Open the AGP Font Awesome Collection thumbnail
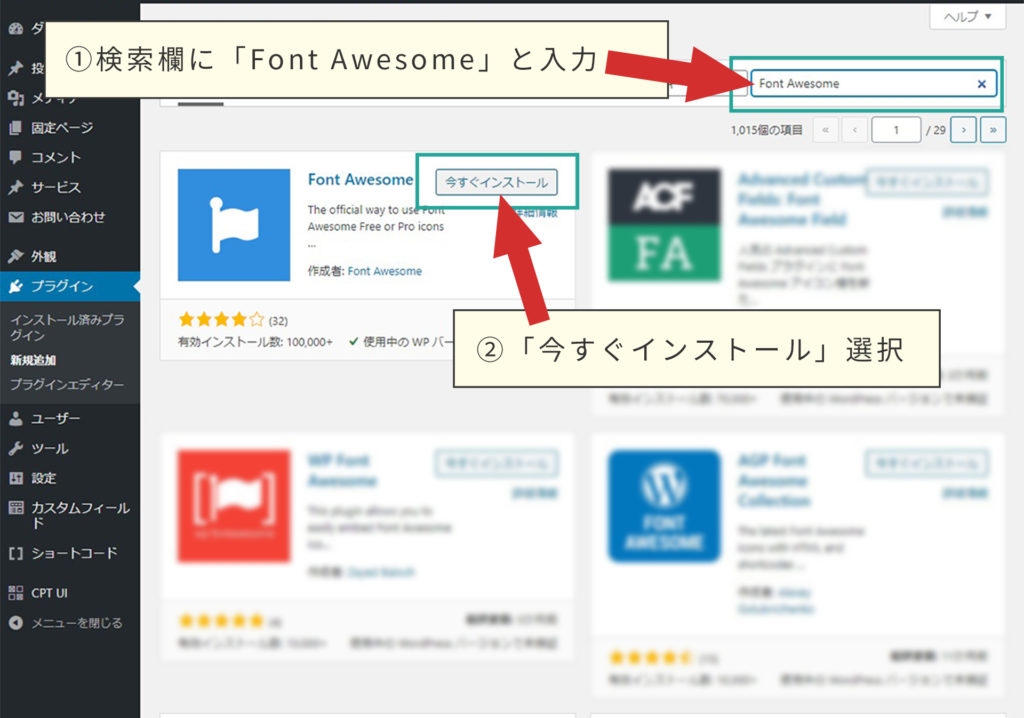 point(664,506)
